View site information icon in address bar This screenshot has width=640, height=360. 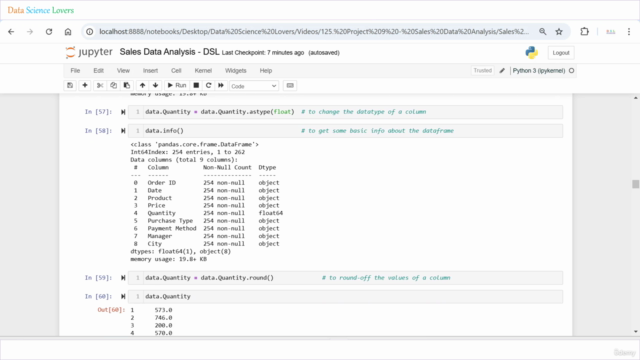click(x=89, y=31)
